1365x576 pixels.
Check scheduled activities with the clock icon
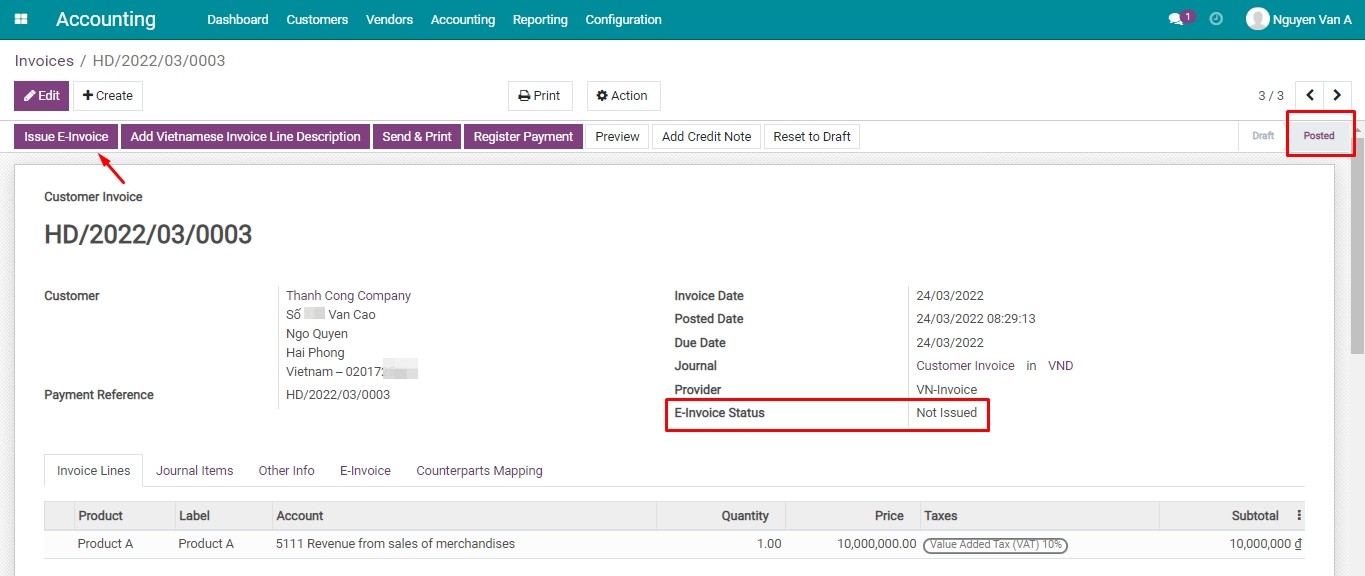(1215, 17)
